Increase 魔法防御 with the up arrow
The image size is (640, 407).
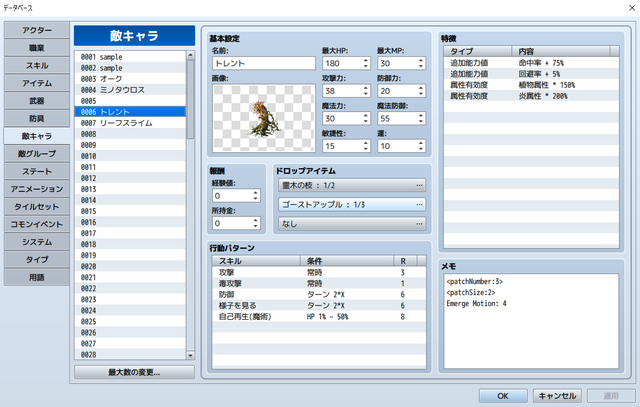(x=421, y=116)
